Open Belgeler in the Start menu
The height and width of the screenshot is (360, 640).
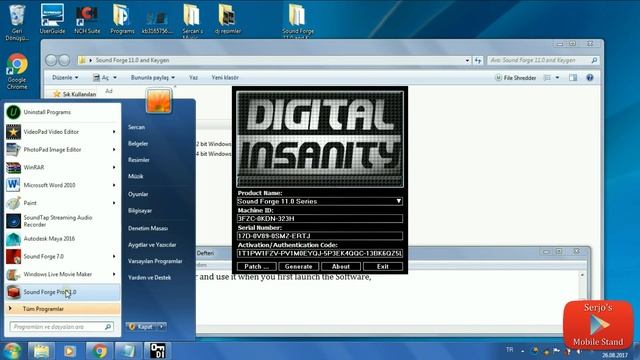pos(138,144)
